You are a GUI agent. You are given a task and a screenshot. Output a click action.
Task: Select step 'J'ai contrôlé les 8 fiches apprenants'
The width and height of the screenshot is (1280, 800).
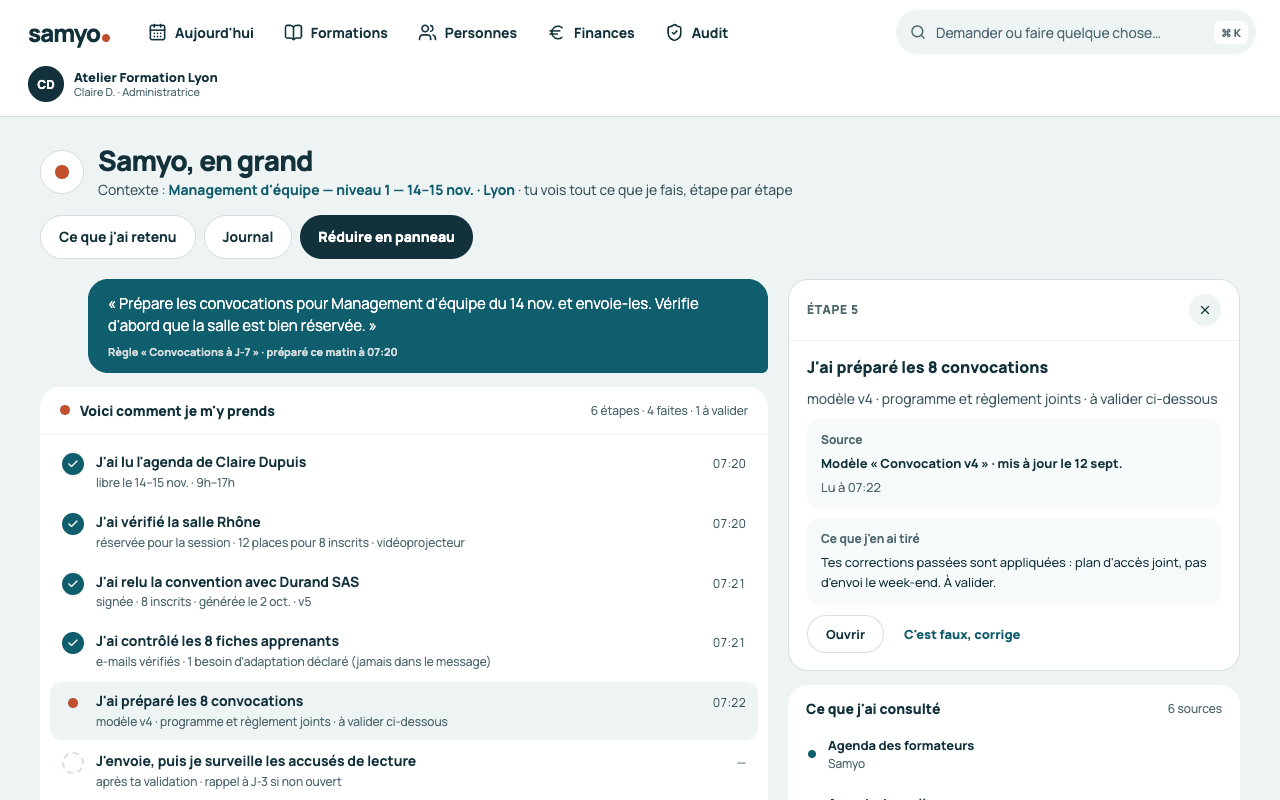[404, 651]
